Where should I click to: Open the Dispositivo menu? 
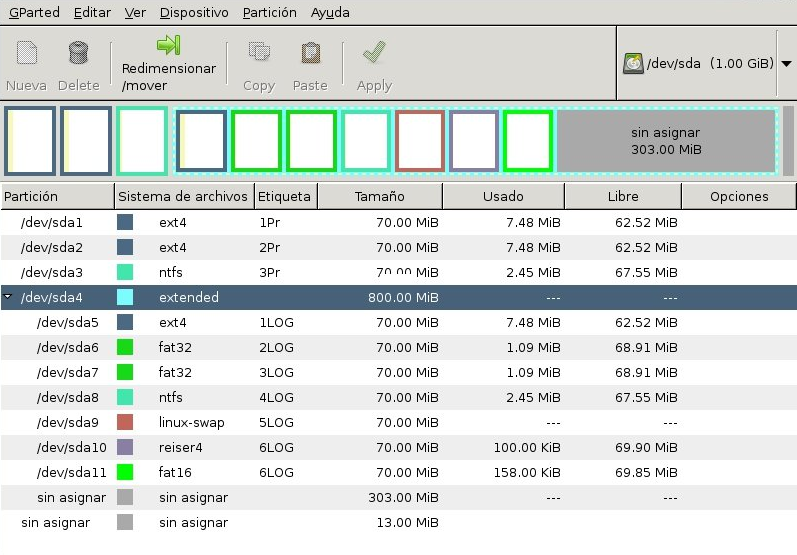pos(194,13)
